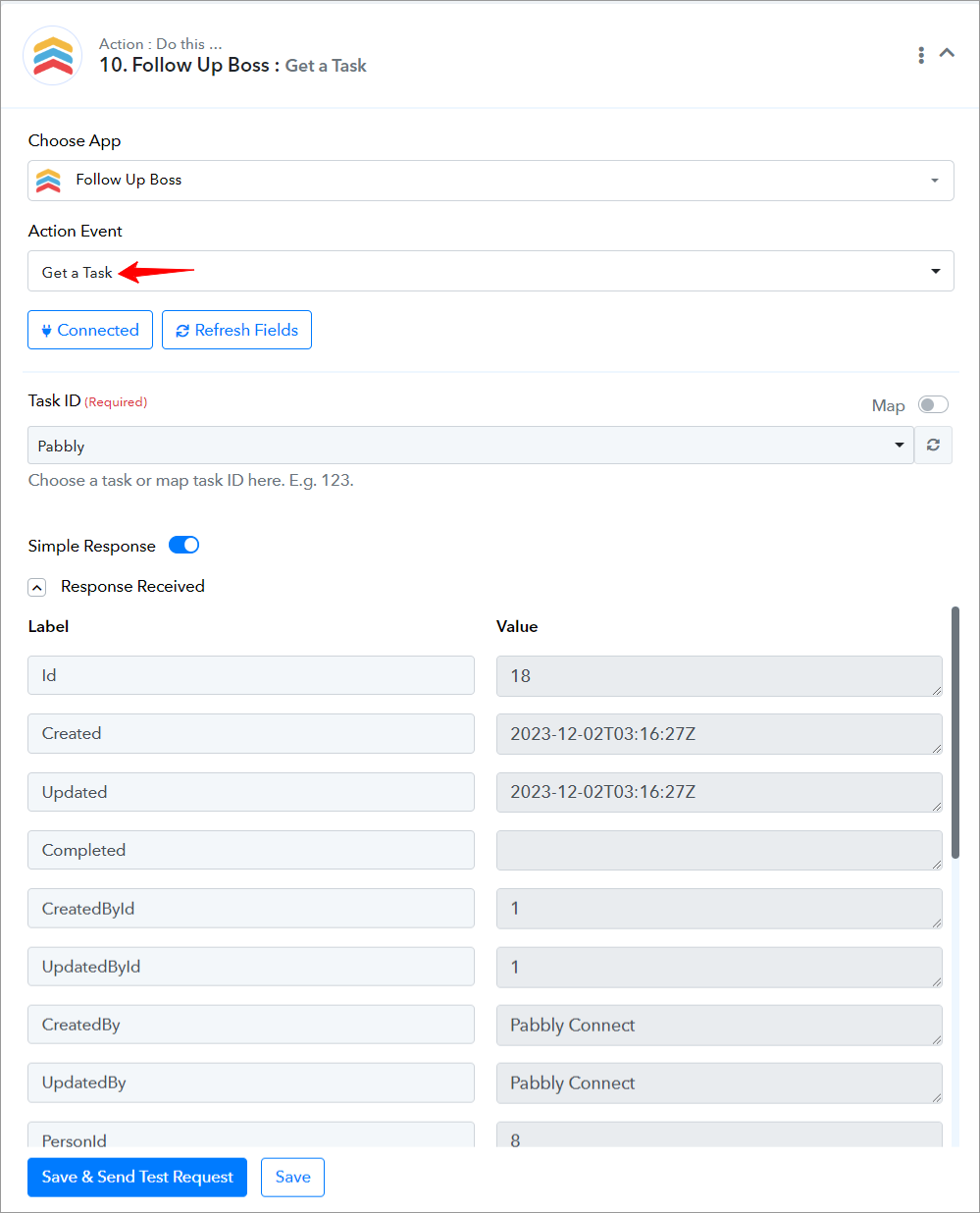The width and height of the screenshot is (980, 1213).
Task: Turn off the Simple Response toggle
Action: 184,545
